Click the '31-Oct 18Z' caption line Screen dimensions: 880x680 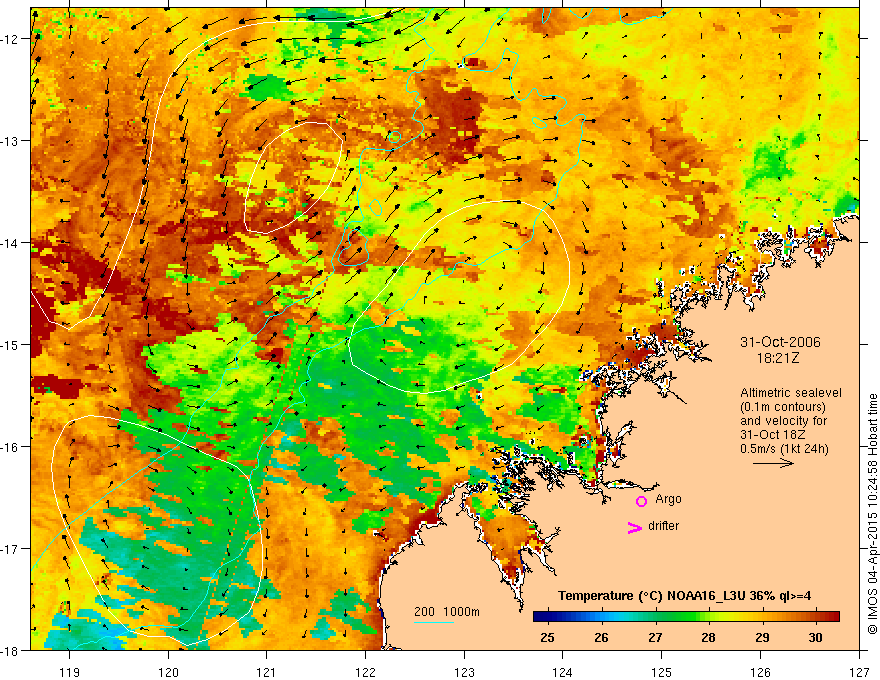(x=772, y=435)
